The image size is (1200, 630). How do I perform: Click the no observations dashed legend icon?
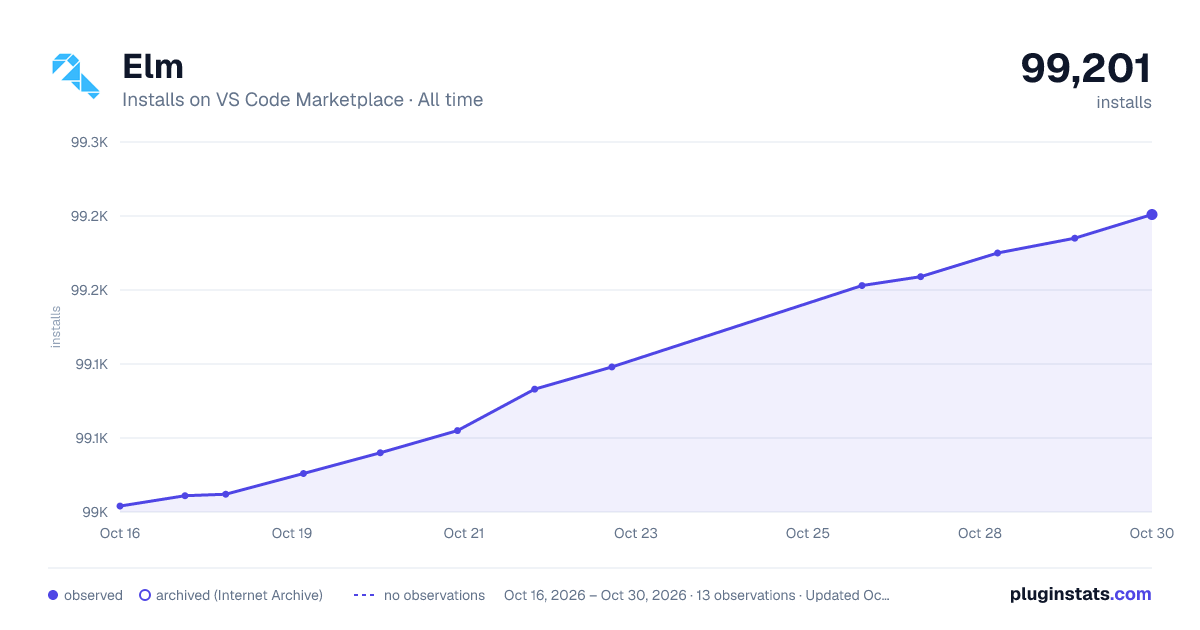364,595
